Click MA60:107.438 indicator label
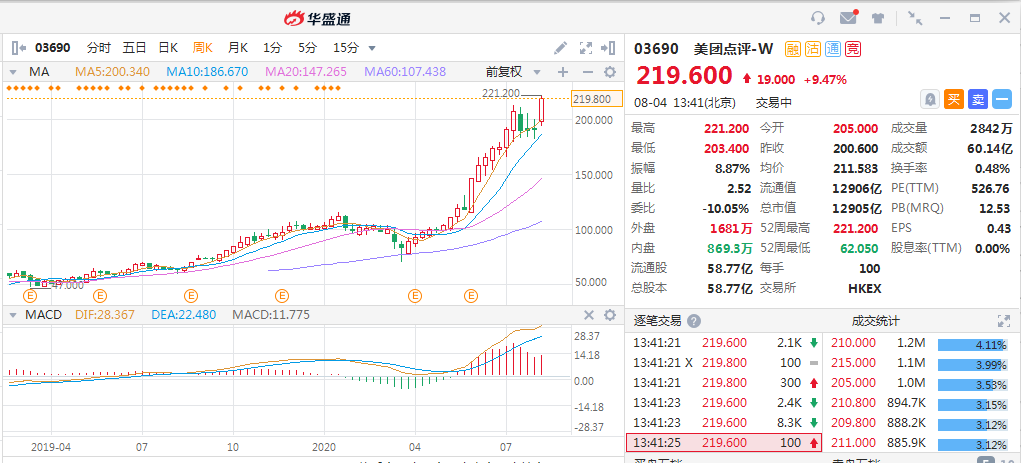This screenshot has width=1021, height=463. click(405, 72)
